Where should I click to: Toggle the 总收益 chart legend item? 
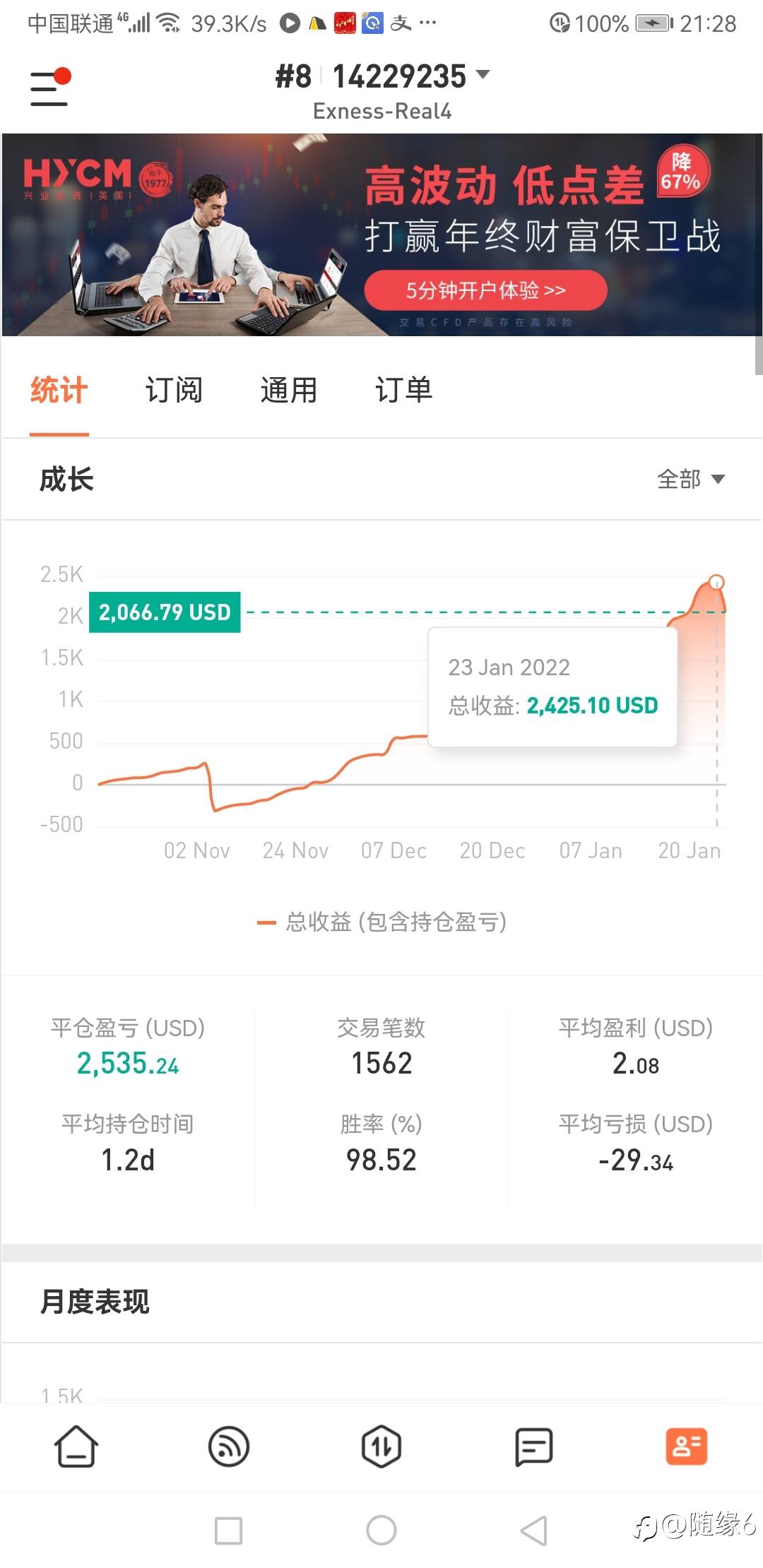[382, 922]
